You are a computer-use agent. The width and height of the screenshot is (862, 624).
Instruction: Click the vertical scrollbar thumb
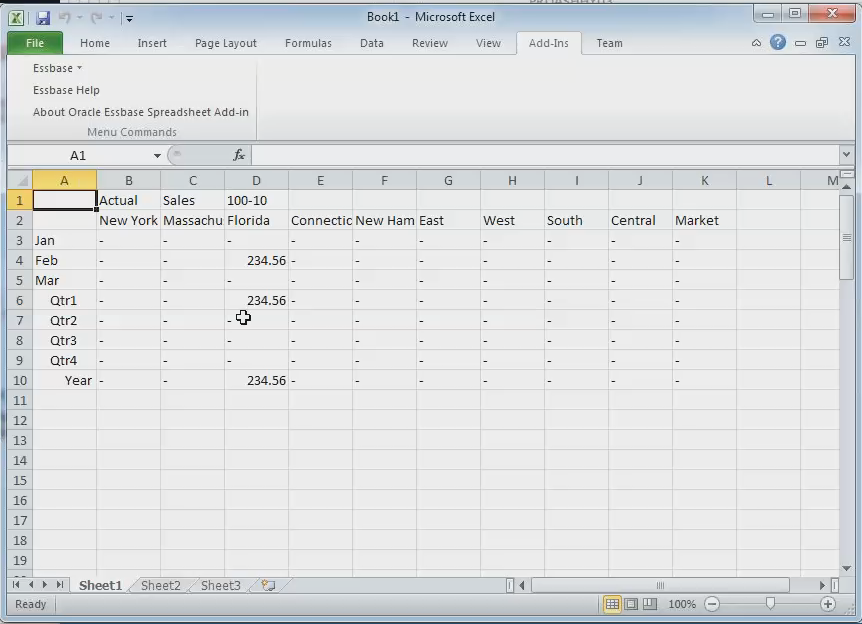[x=847, y=238]
